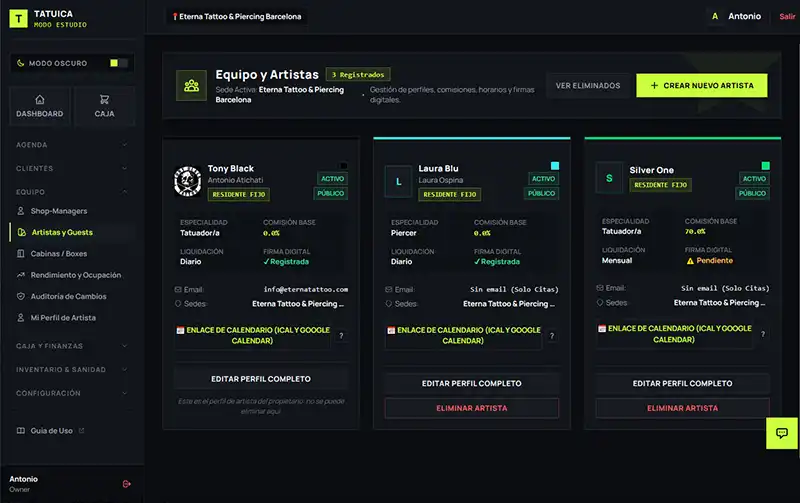
Task: Click Eliminar Artista for Silver One
Action: pyautogui.click(x=682, y=408)
